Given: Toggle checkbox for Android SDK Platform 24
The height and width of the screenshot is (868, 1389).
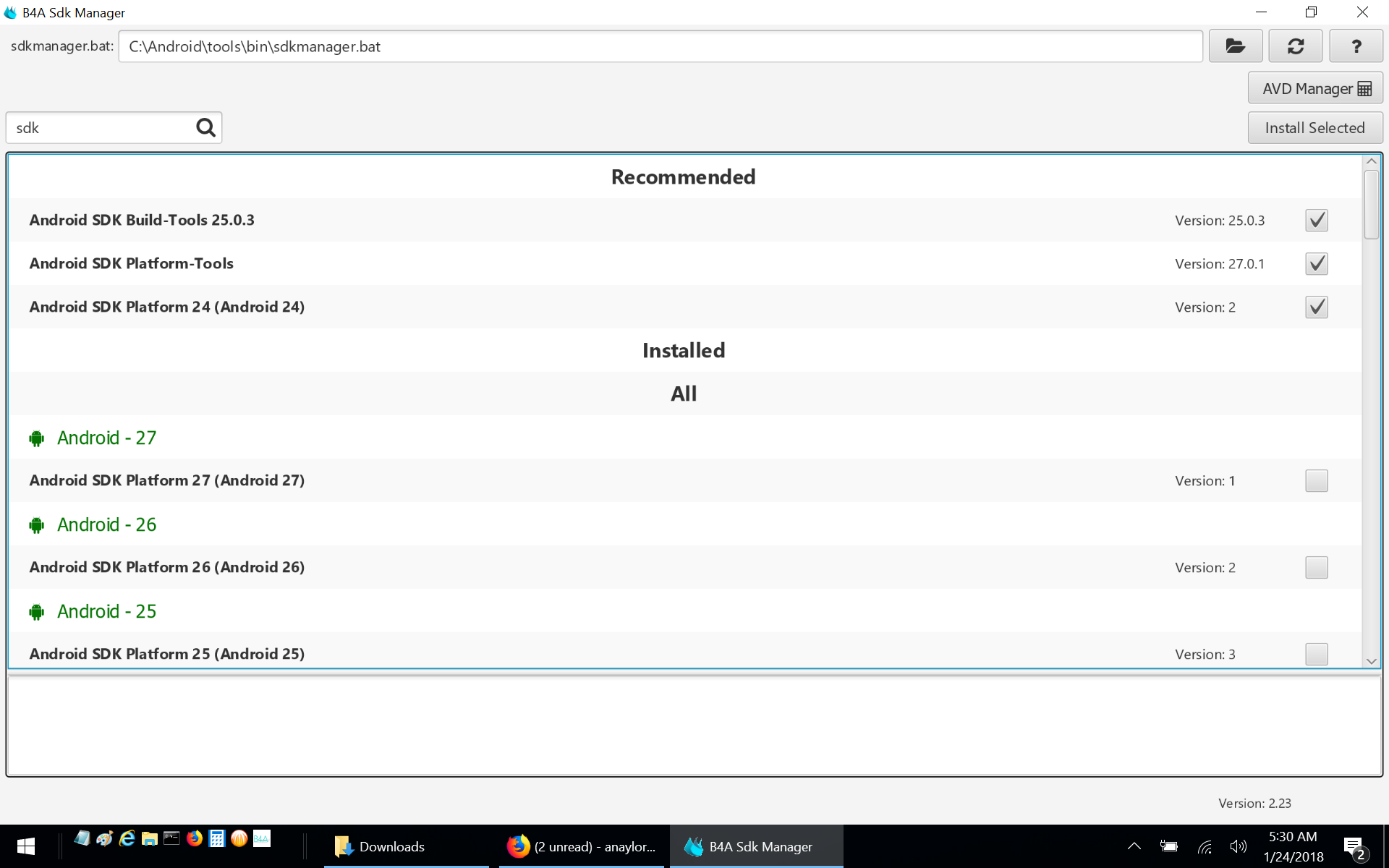Looking at the screenshot, I should (x=1317, y=307).
